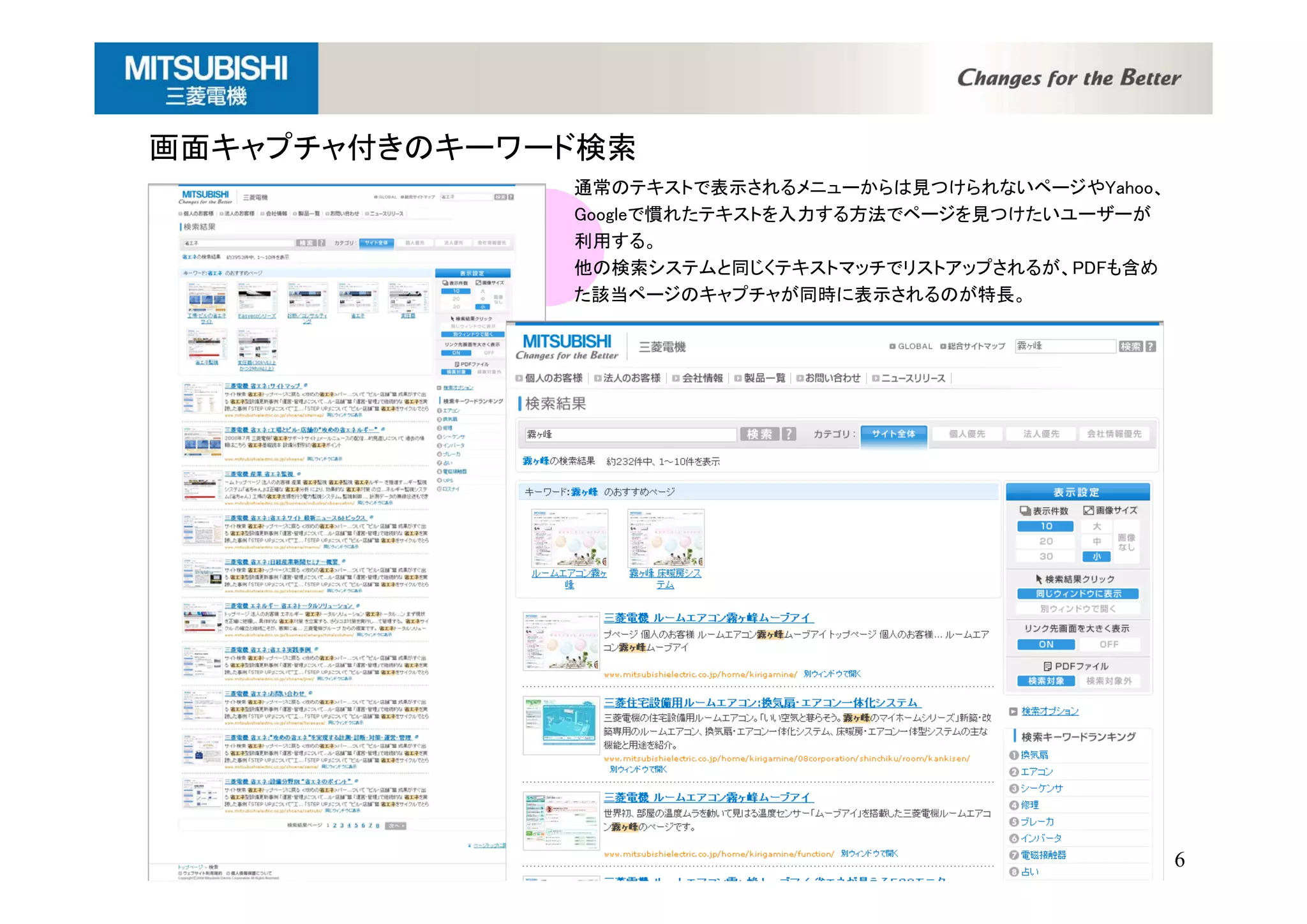
Task: Click ranking keyword 占い
Action: coord(1029,872)
